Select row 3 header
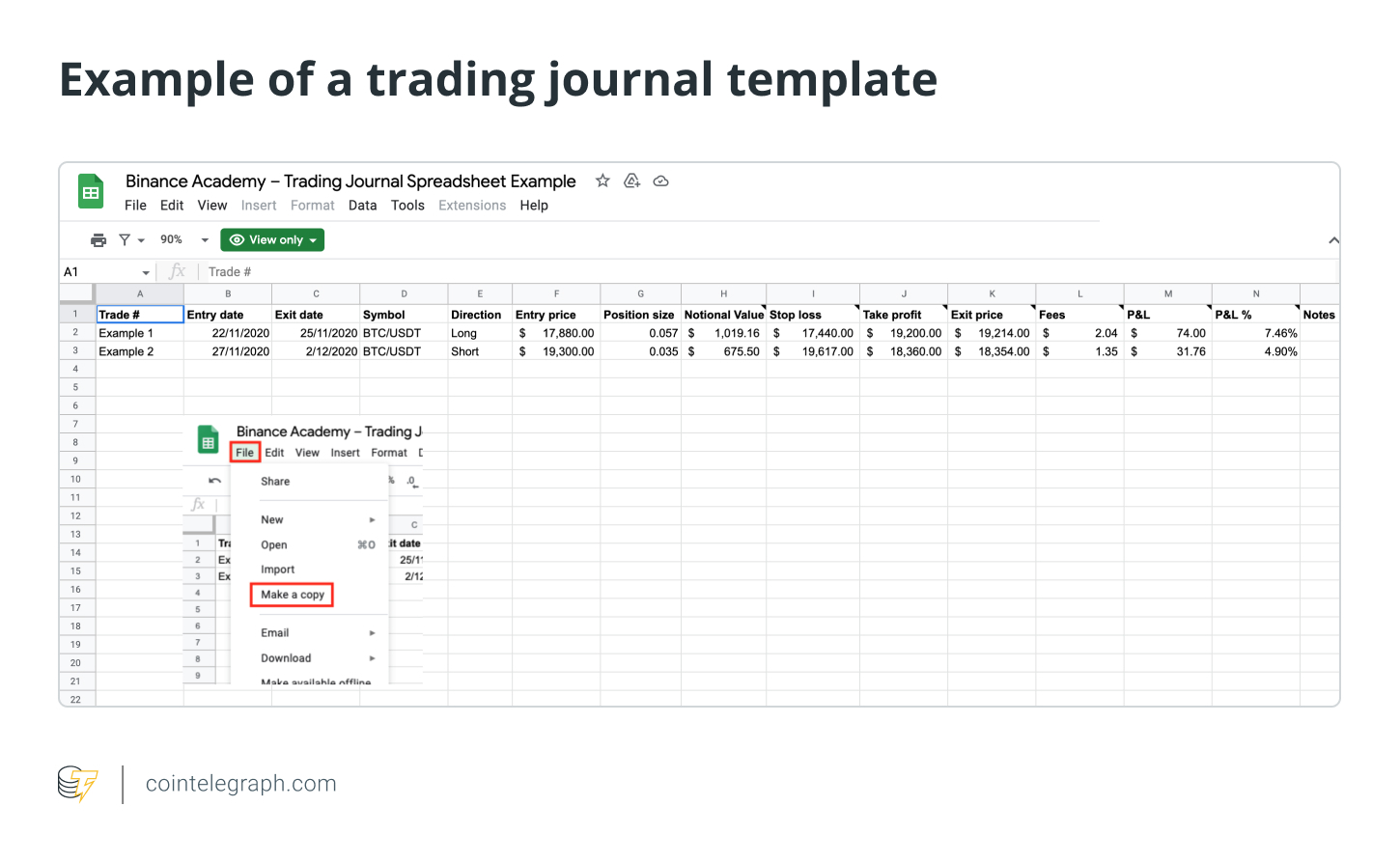 click(75, 351)
